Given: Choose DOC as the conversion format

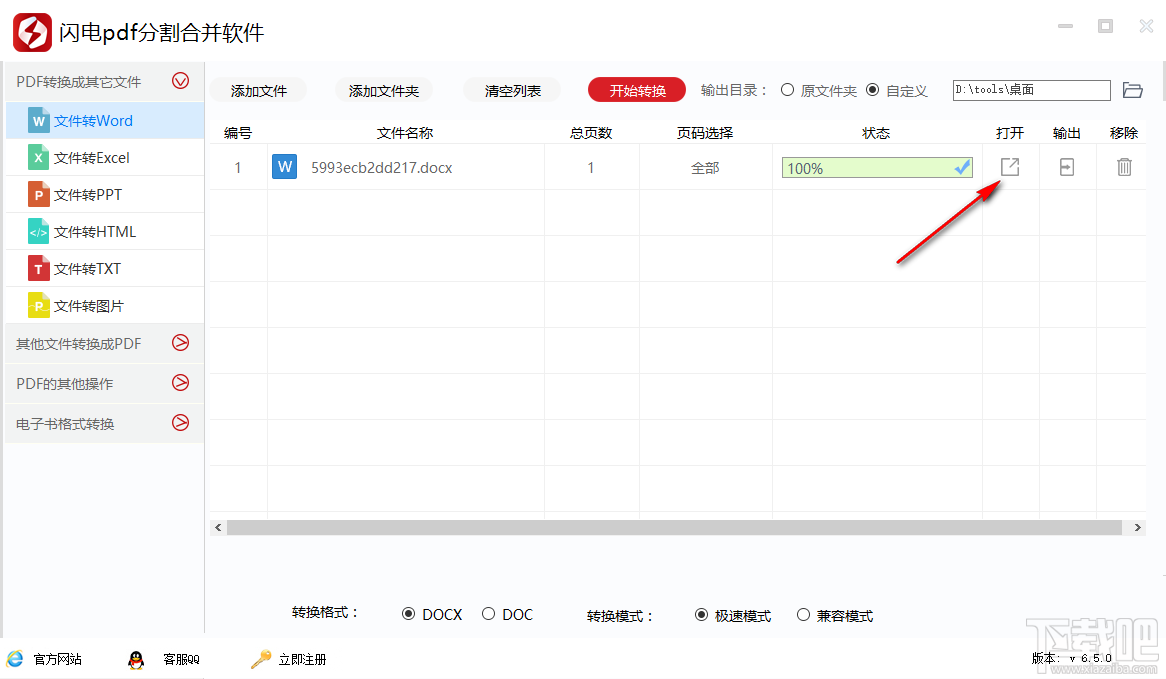Looking at the screenshot, I should [489, 614].
